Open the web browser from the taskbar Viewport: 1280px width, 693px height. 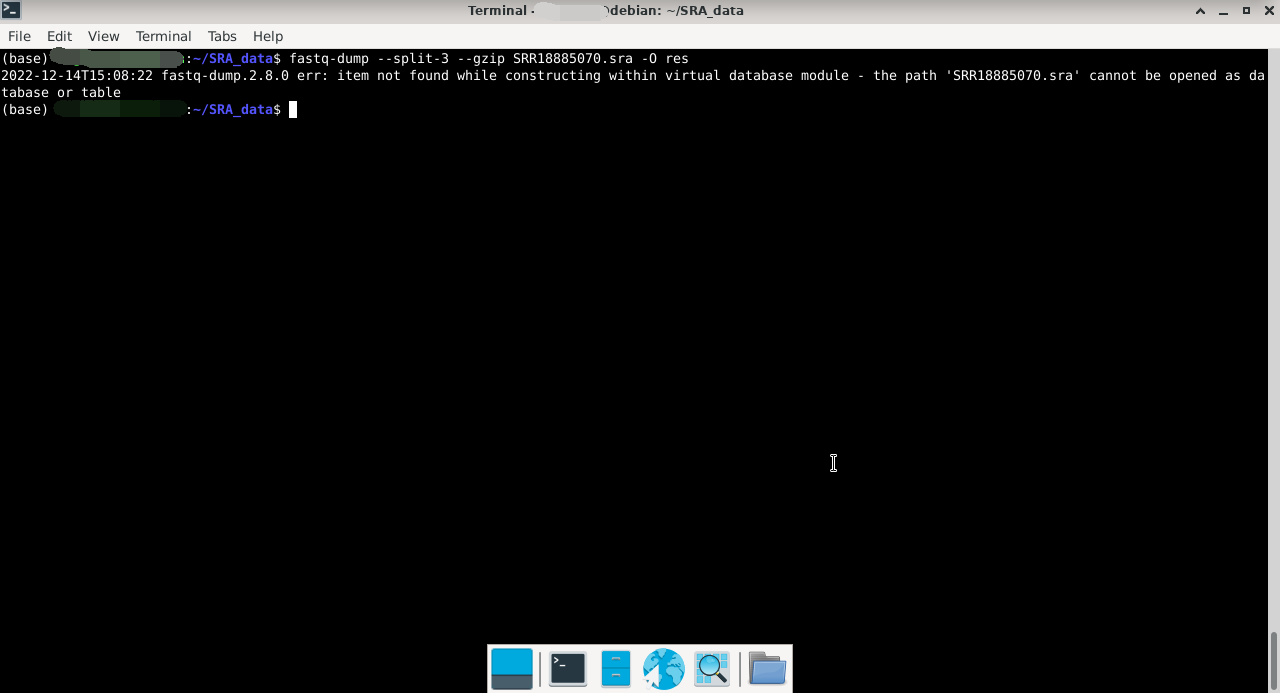pos(663,669)
